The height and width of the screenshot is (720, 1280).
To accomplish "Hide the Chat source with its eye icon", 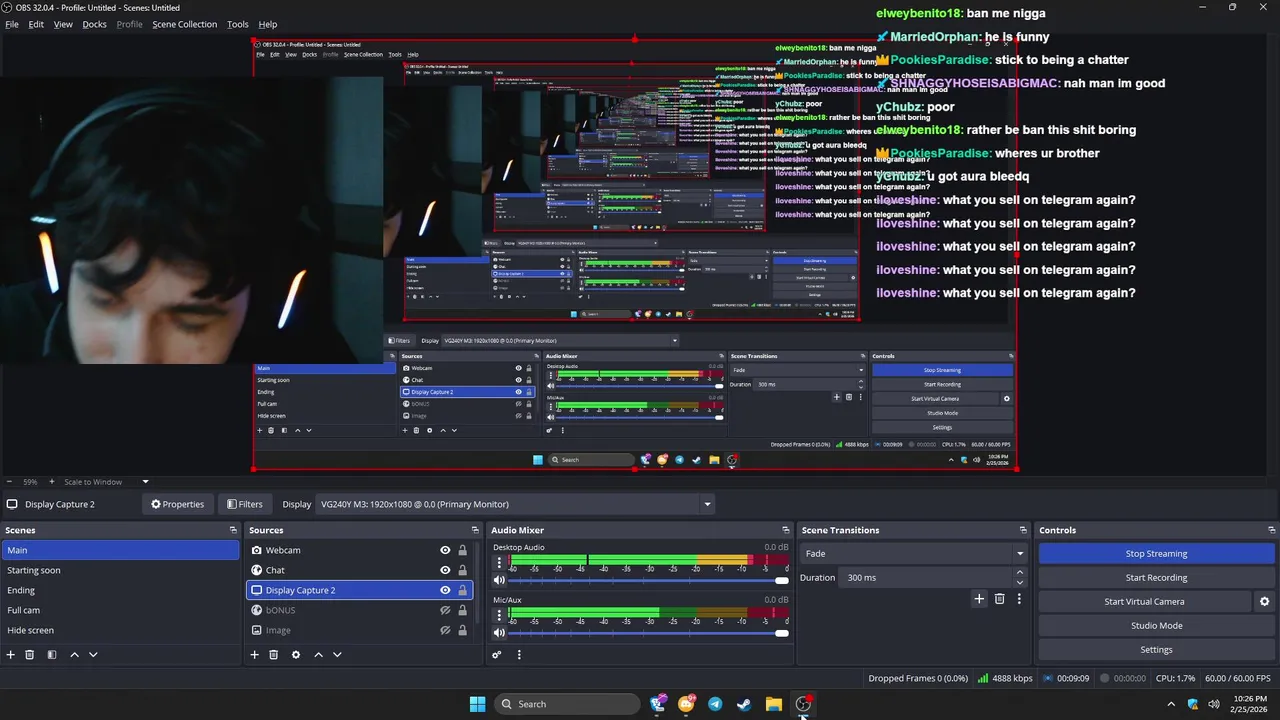I will (x=445, y=570).
